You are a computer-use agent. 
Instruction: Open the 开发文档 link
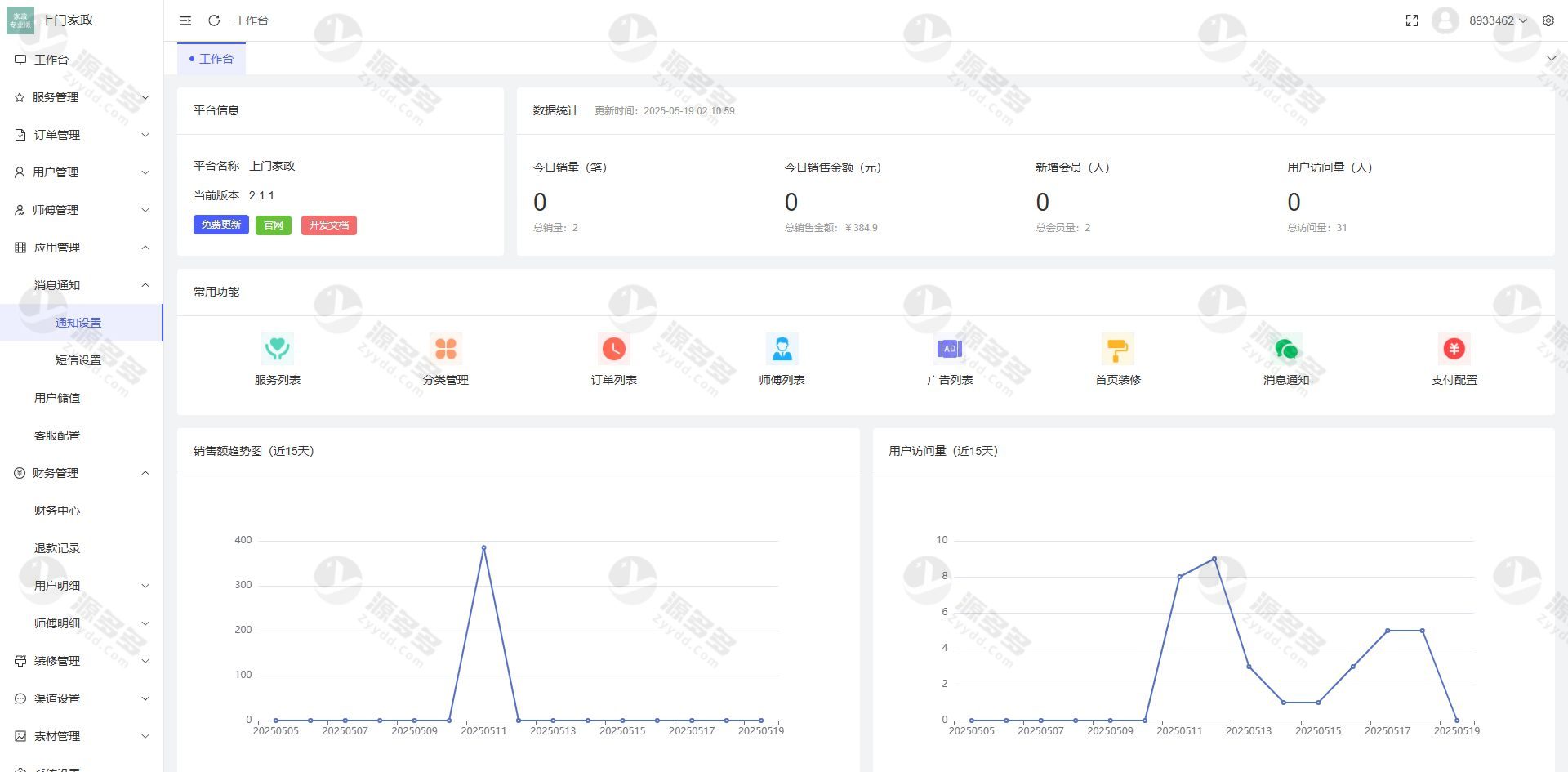click(329, 225)
